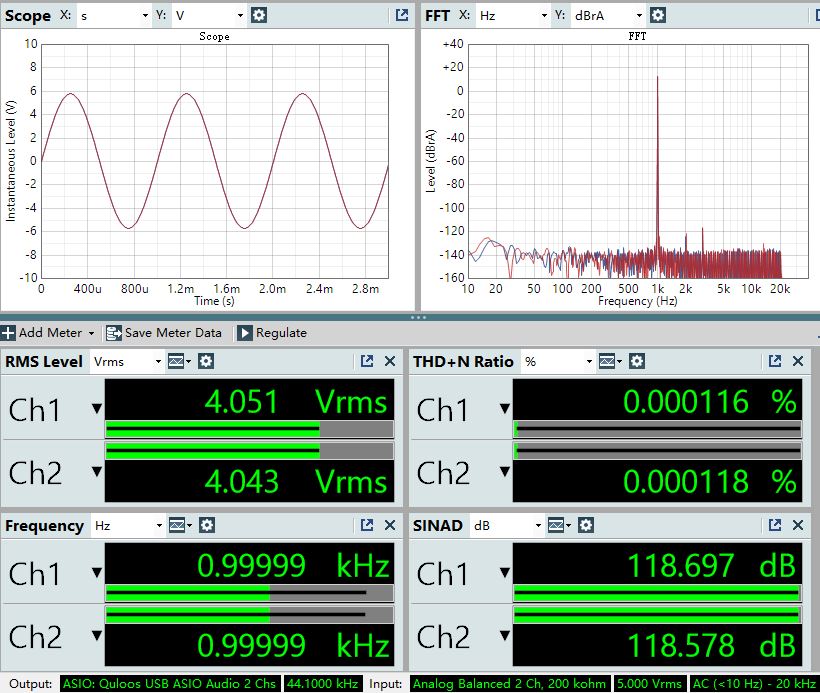This screenshot has width=820, height=693.
Task: Open THD+N Ratio meter settings gear
Action: pos(637,361)
